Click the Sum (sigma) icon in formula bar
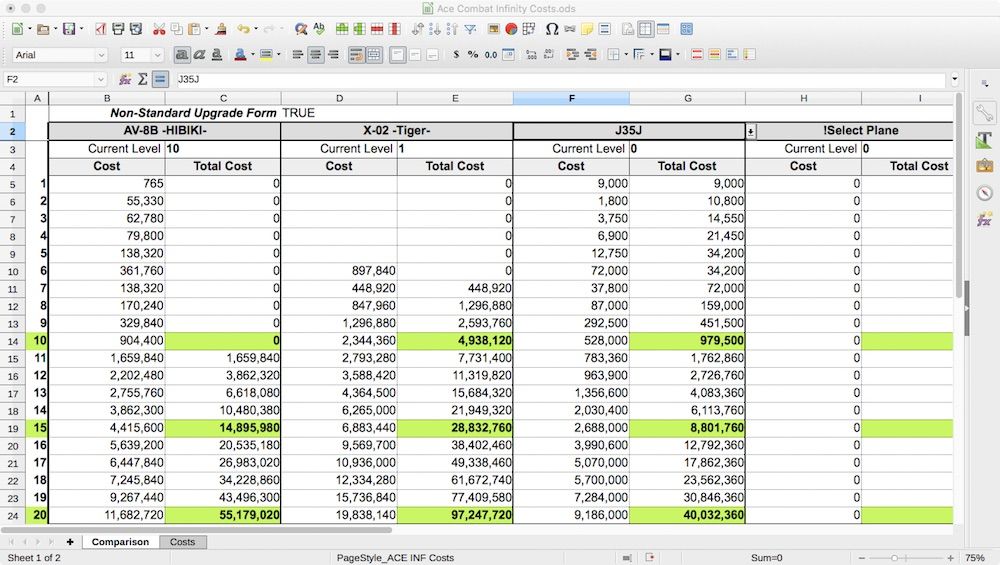The image size is (1000, 565). pyautogui.click(x=142, y=79)
